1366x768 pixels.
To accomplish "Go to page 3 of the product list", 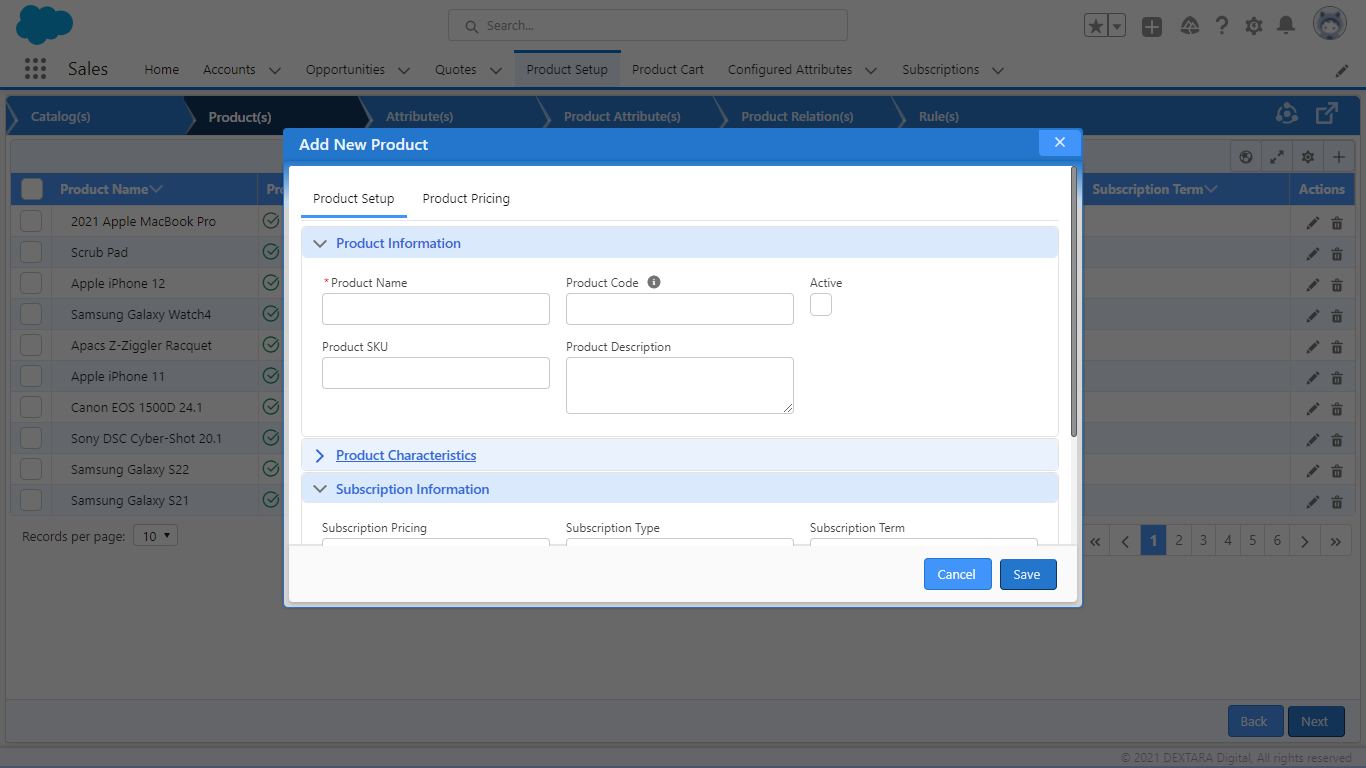I will [x=1203, y=540].
